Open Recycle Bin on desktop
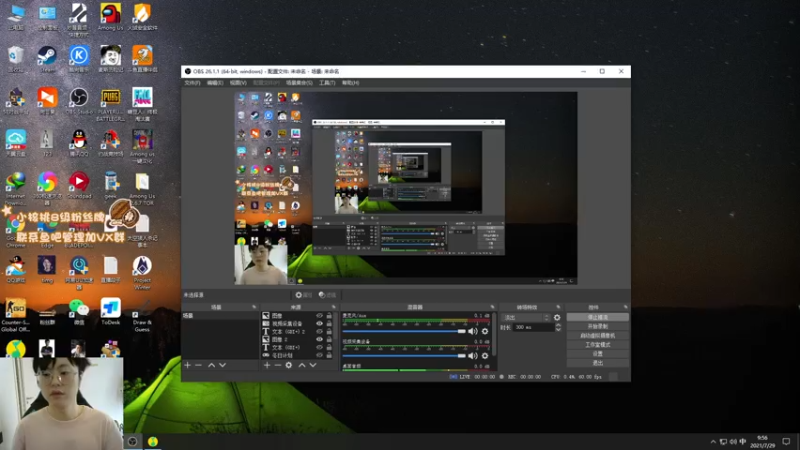This screenshot has height=450, width=800. coord(15,59)
